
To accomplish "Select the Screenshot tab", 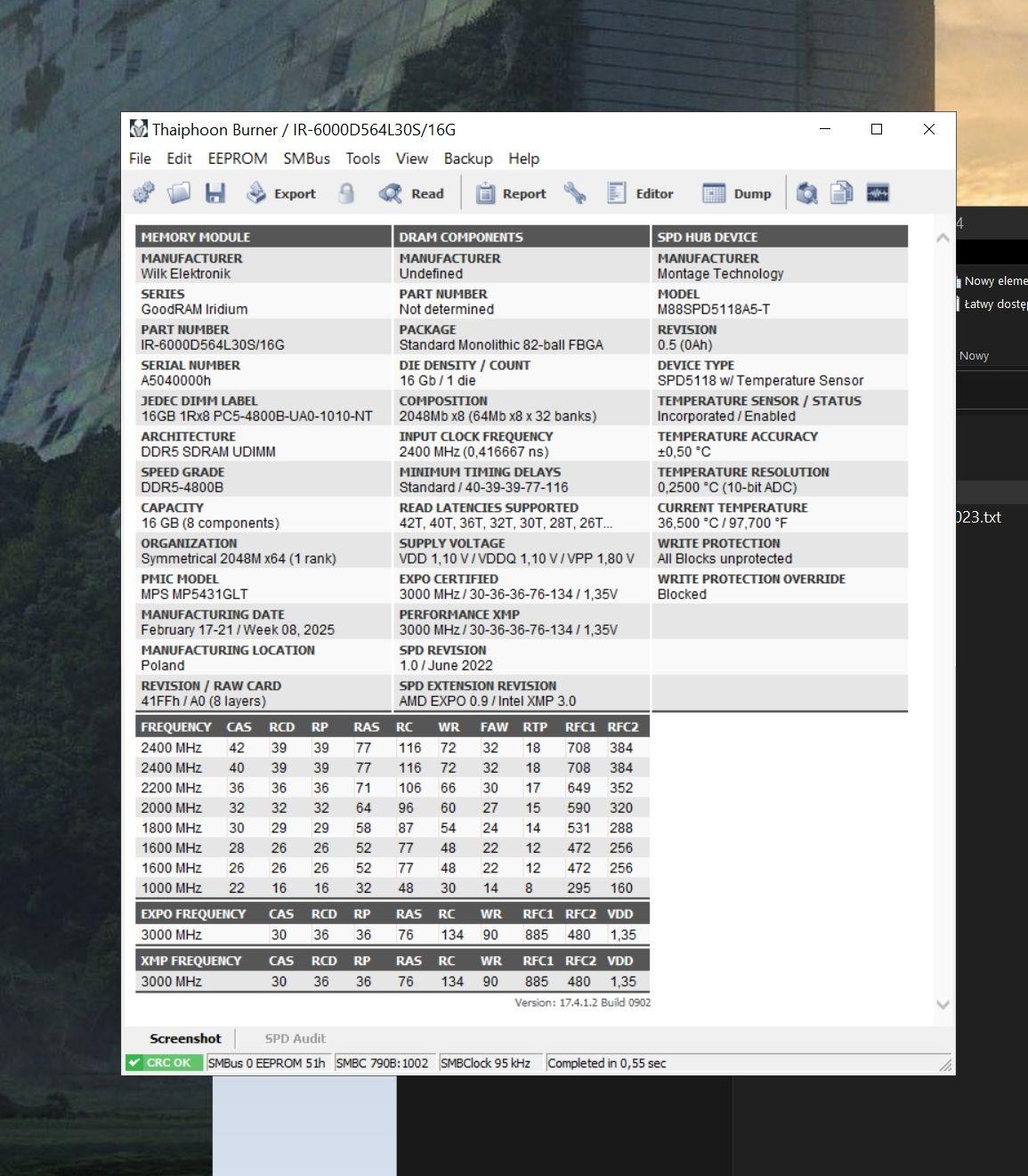I will tap(185, 1038).
